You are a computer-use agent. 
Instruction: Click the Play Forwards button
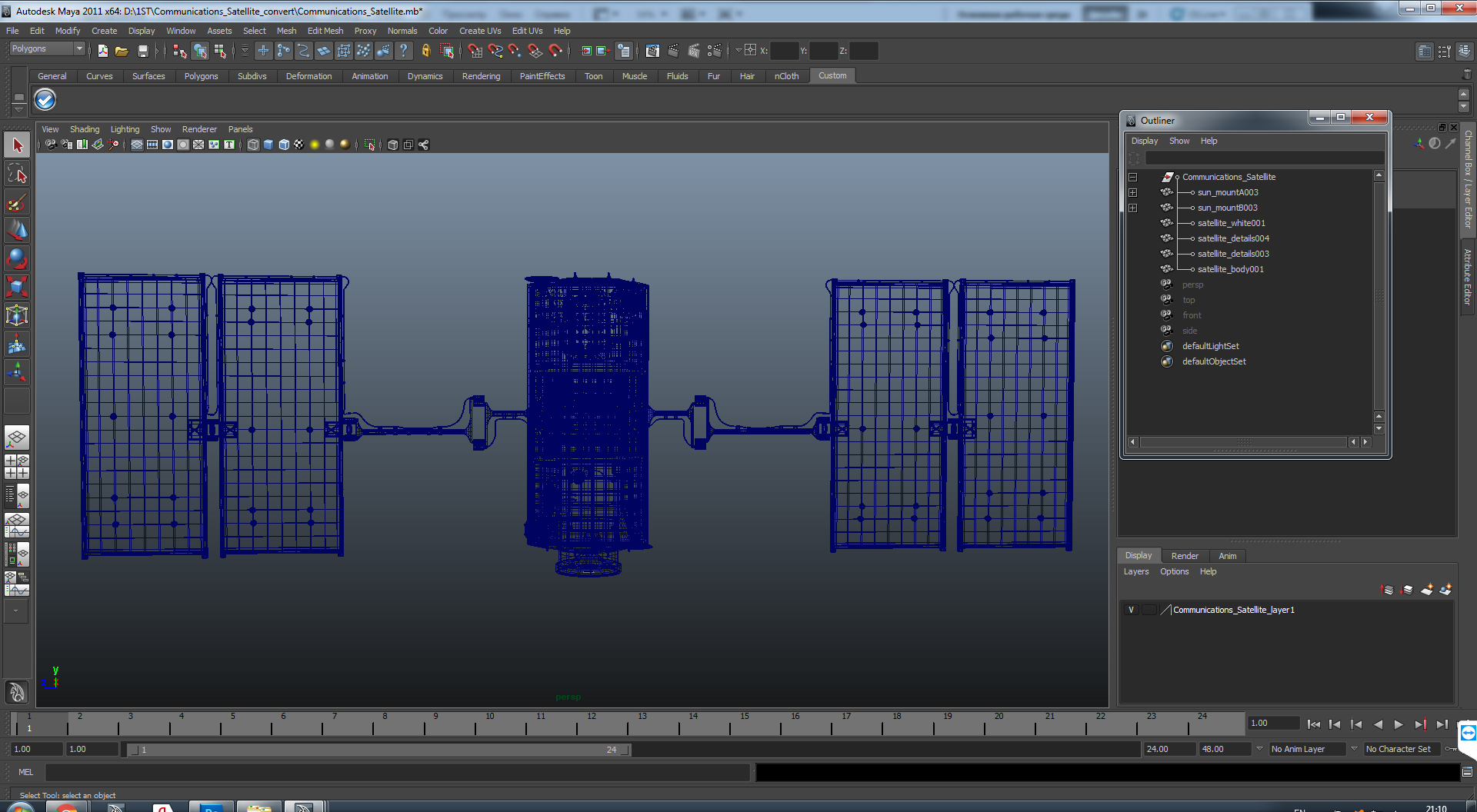point(1399,724)
